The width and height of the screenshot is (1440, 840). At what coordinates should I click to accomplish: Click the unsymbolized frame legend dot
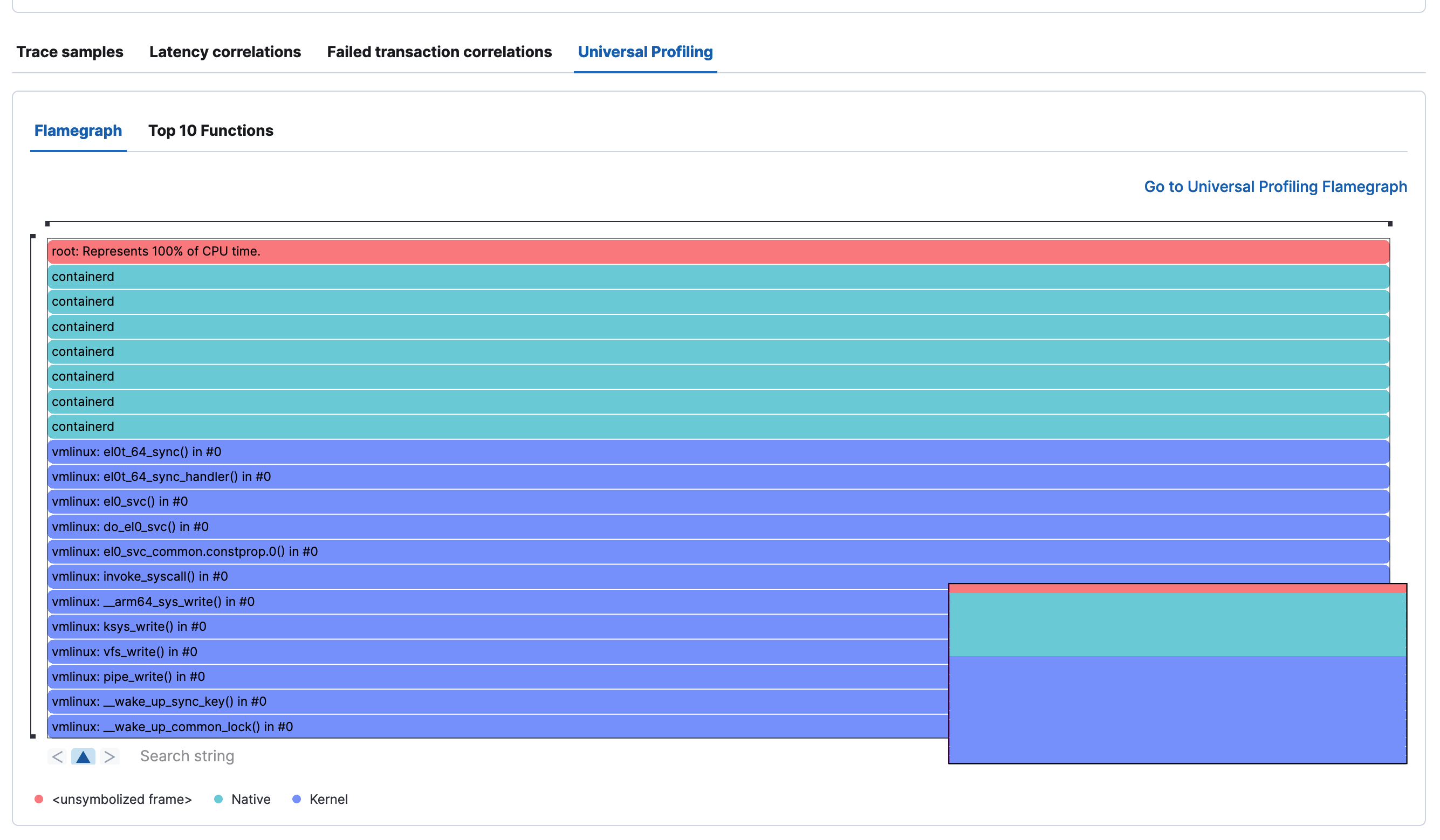(39, 800)
